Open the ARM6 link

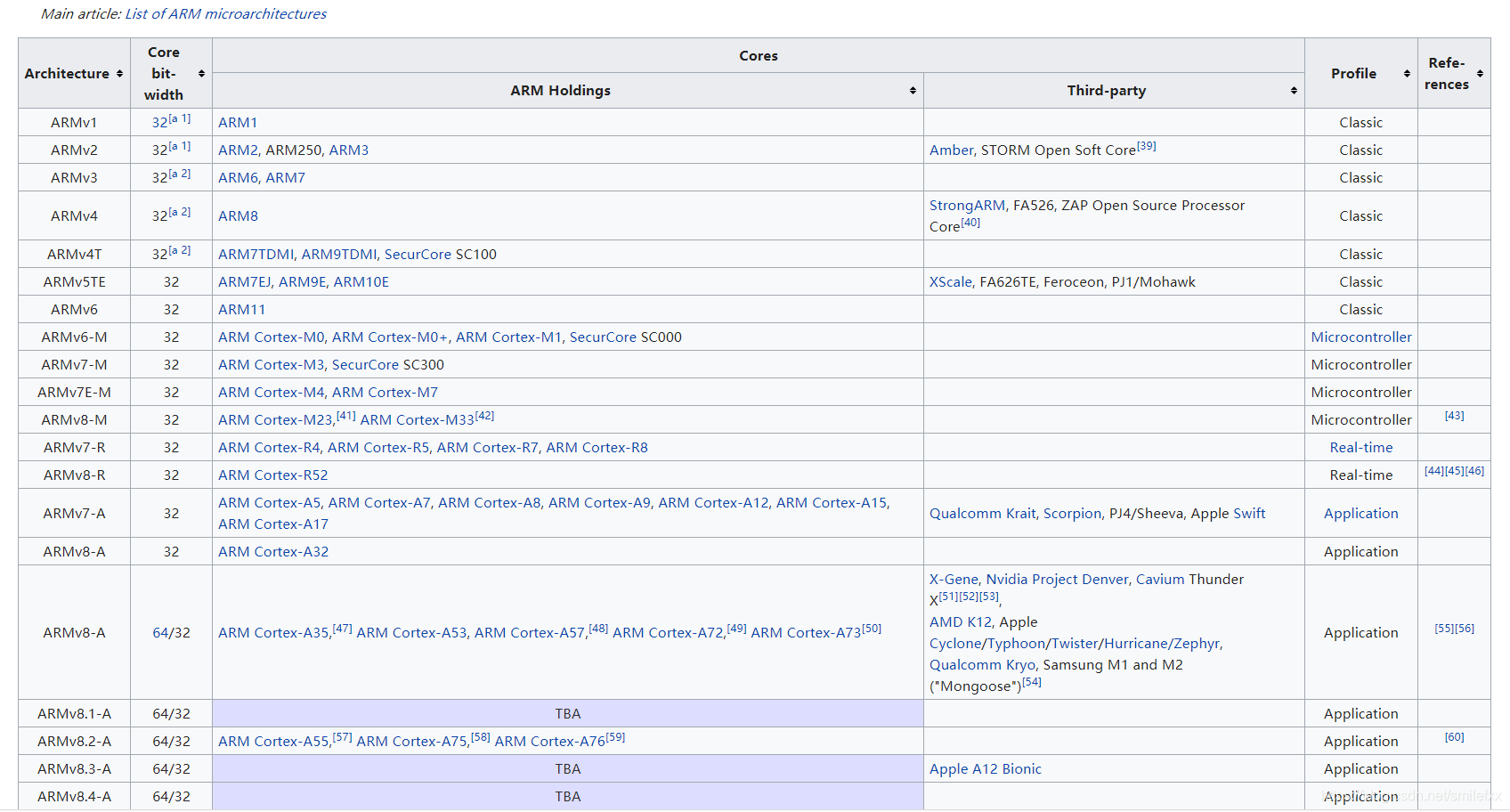coord(238,178)
